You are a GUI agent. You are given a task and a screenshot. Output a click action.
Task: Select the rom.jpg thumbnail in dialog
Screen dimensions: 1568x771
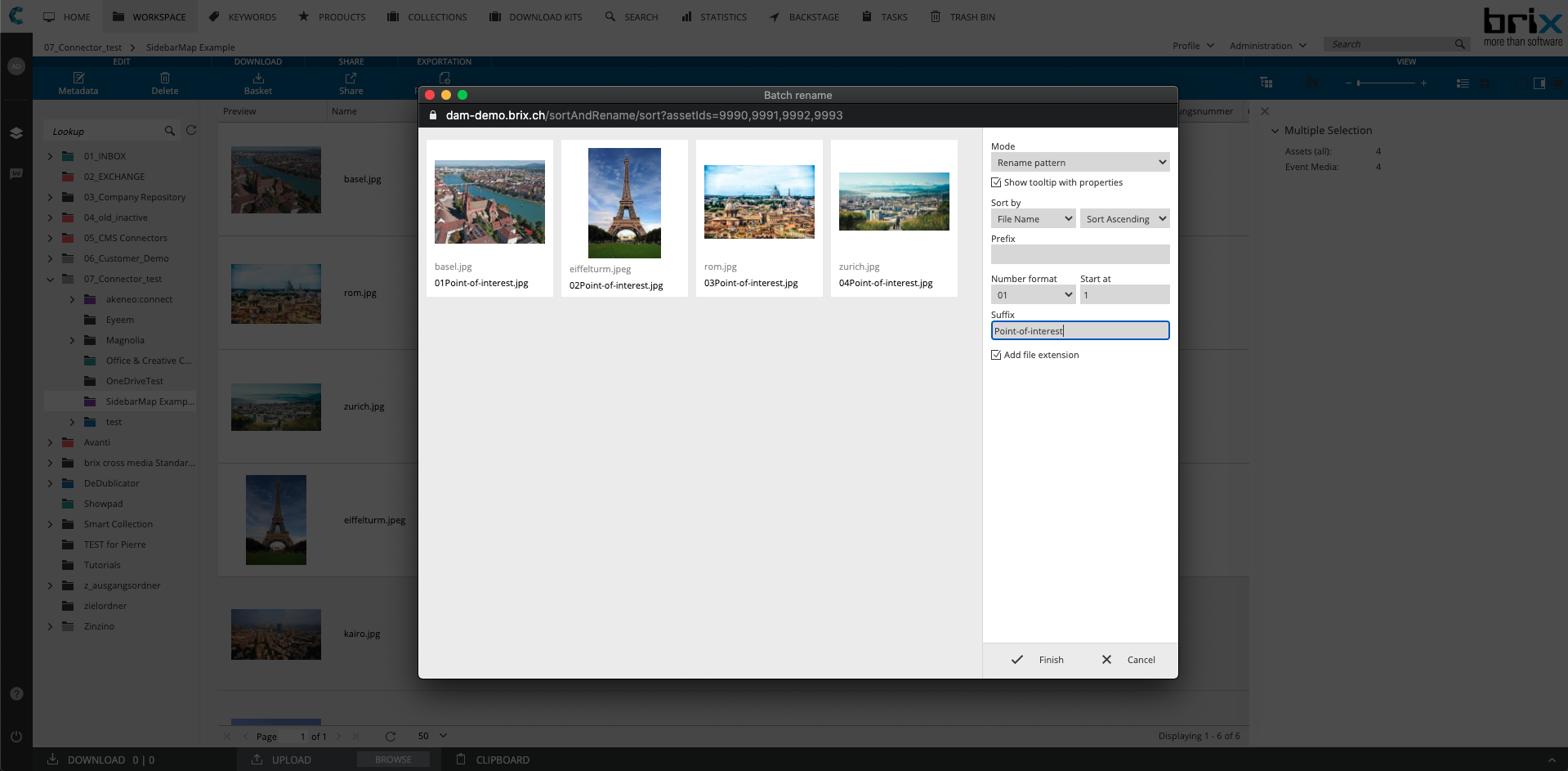click(759, 202)
